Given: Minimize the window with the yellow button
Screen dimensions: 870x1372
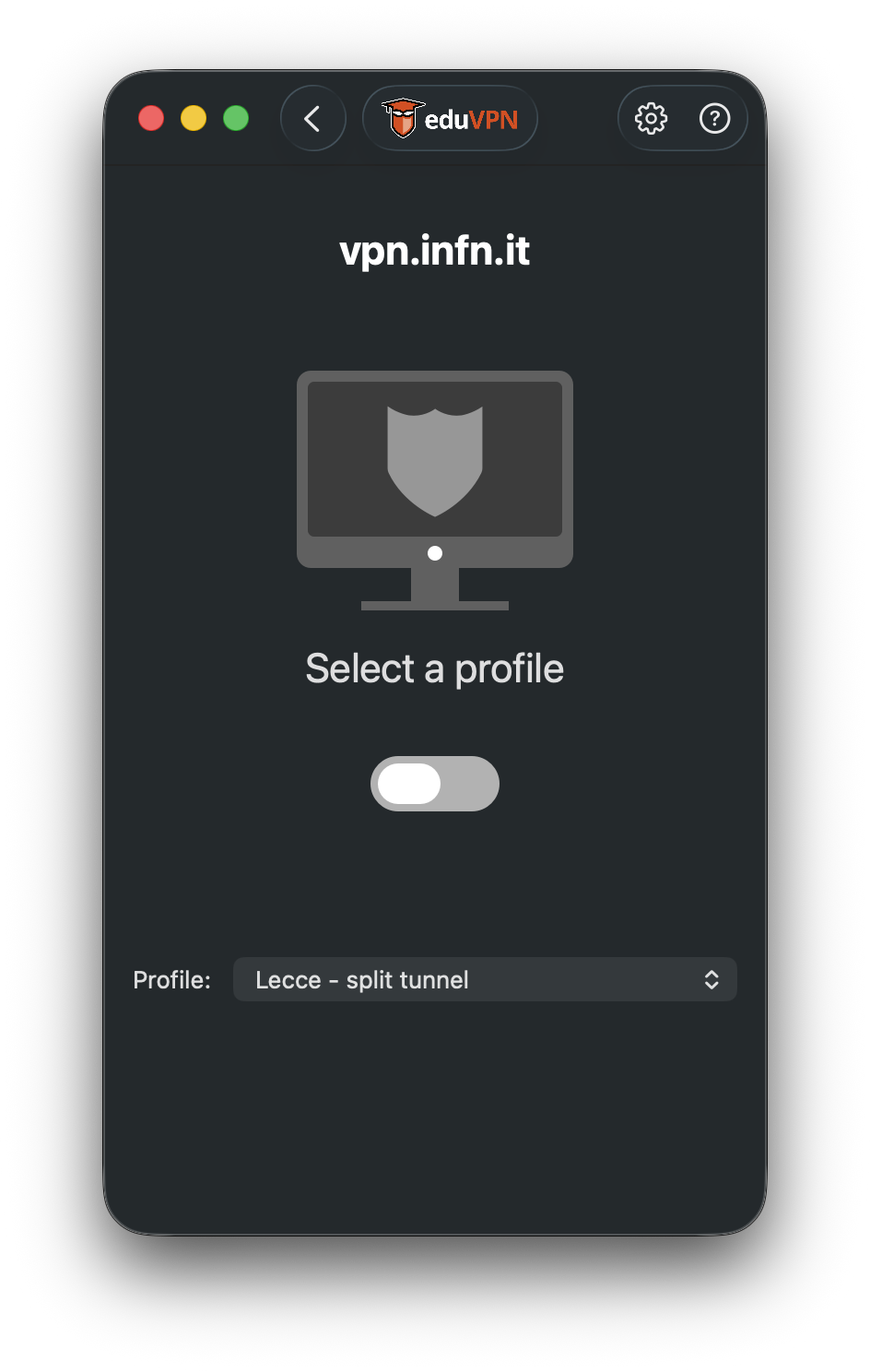Looking at the screenshot, I should point(194,118).
